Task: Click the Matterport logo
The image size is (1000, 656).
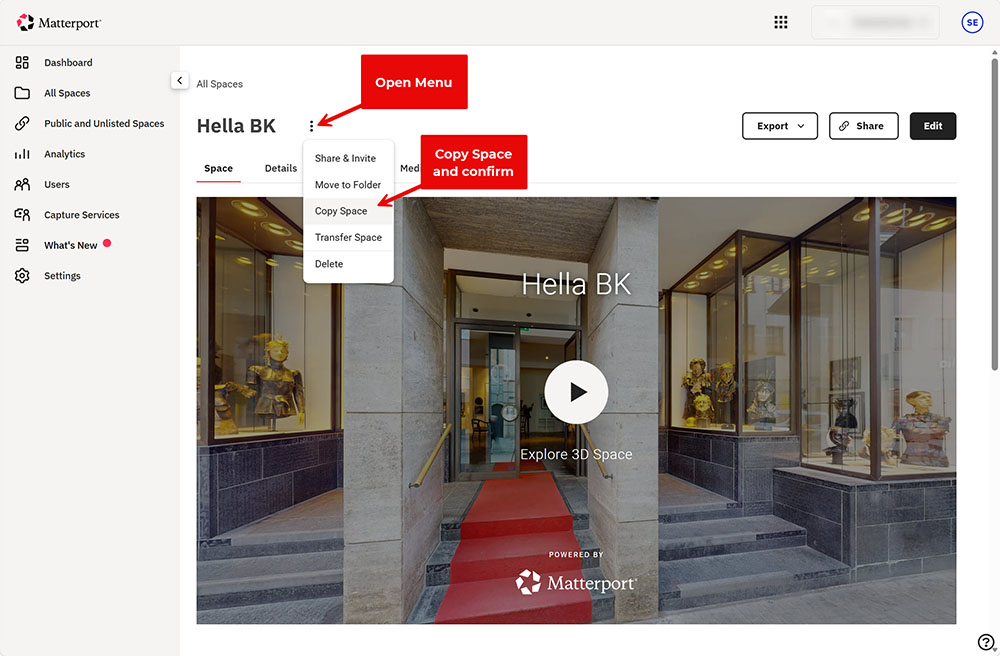Action: (58, 23)
